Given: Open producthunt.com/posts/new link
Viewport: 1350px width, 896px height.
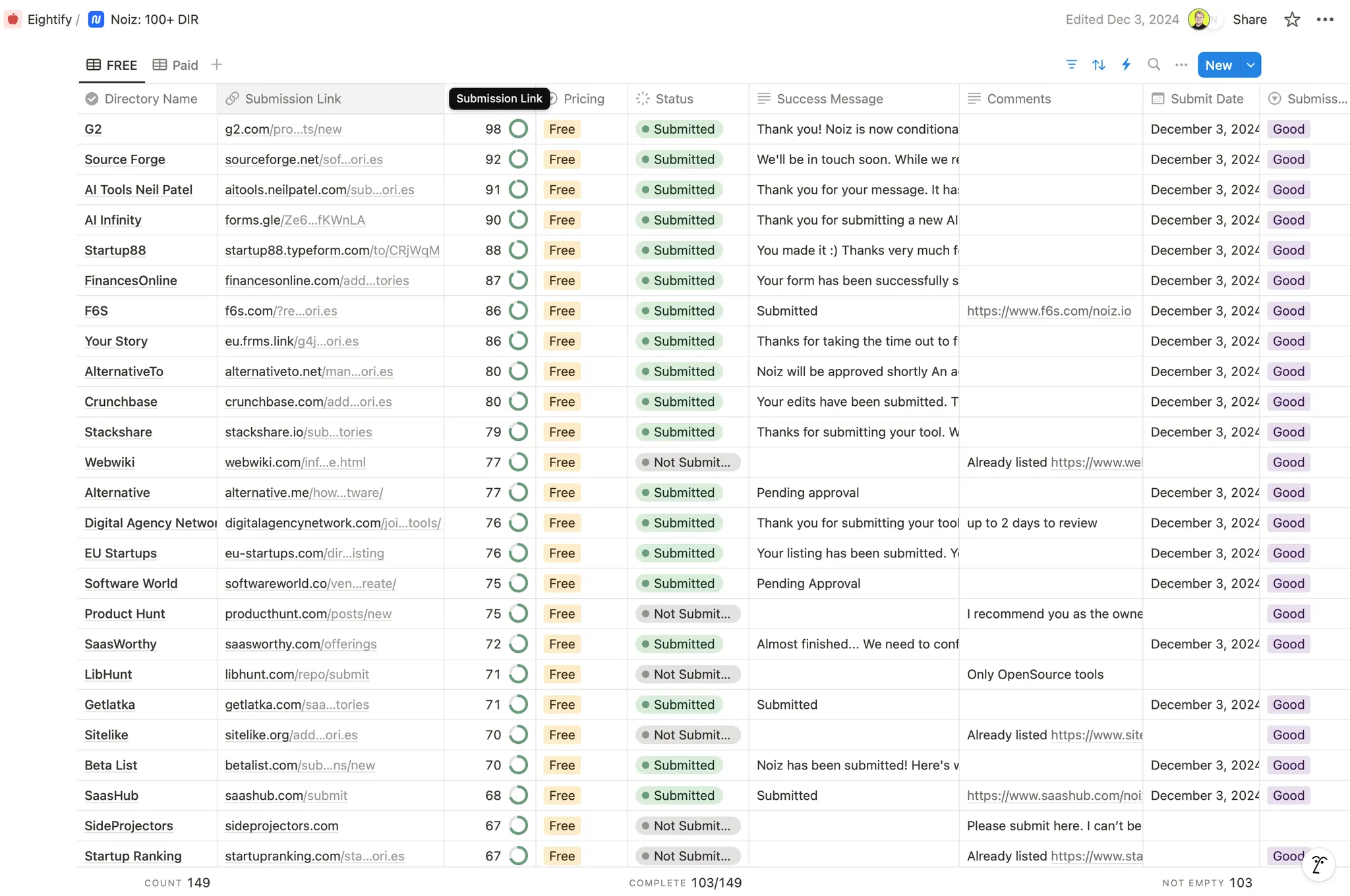Looking at the screenshot, I should point(308,614).
